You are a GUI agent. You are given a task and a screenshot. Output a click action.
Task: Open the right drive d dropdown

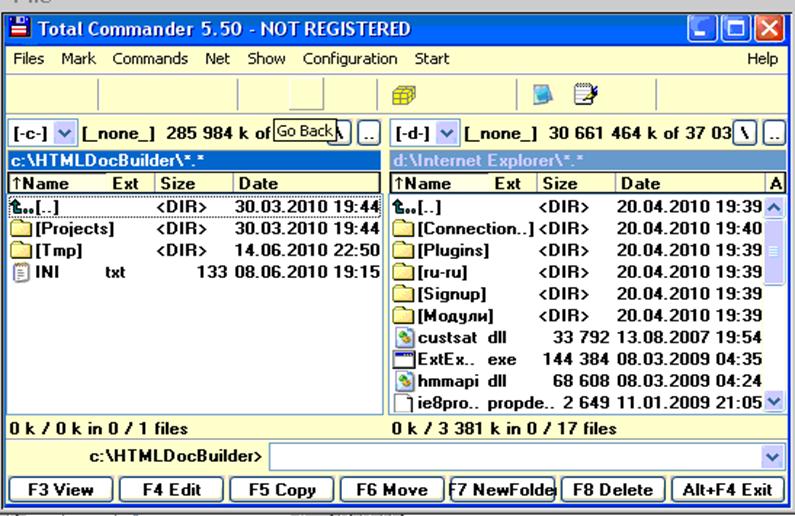447,134
